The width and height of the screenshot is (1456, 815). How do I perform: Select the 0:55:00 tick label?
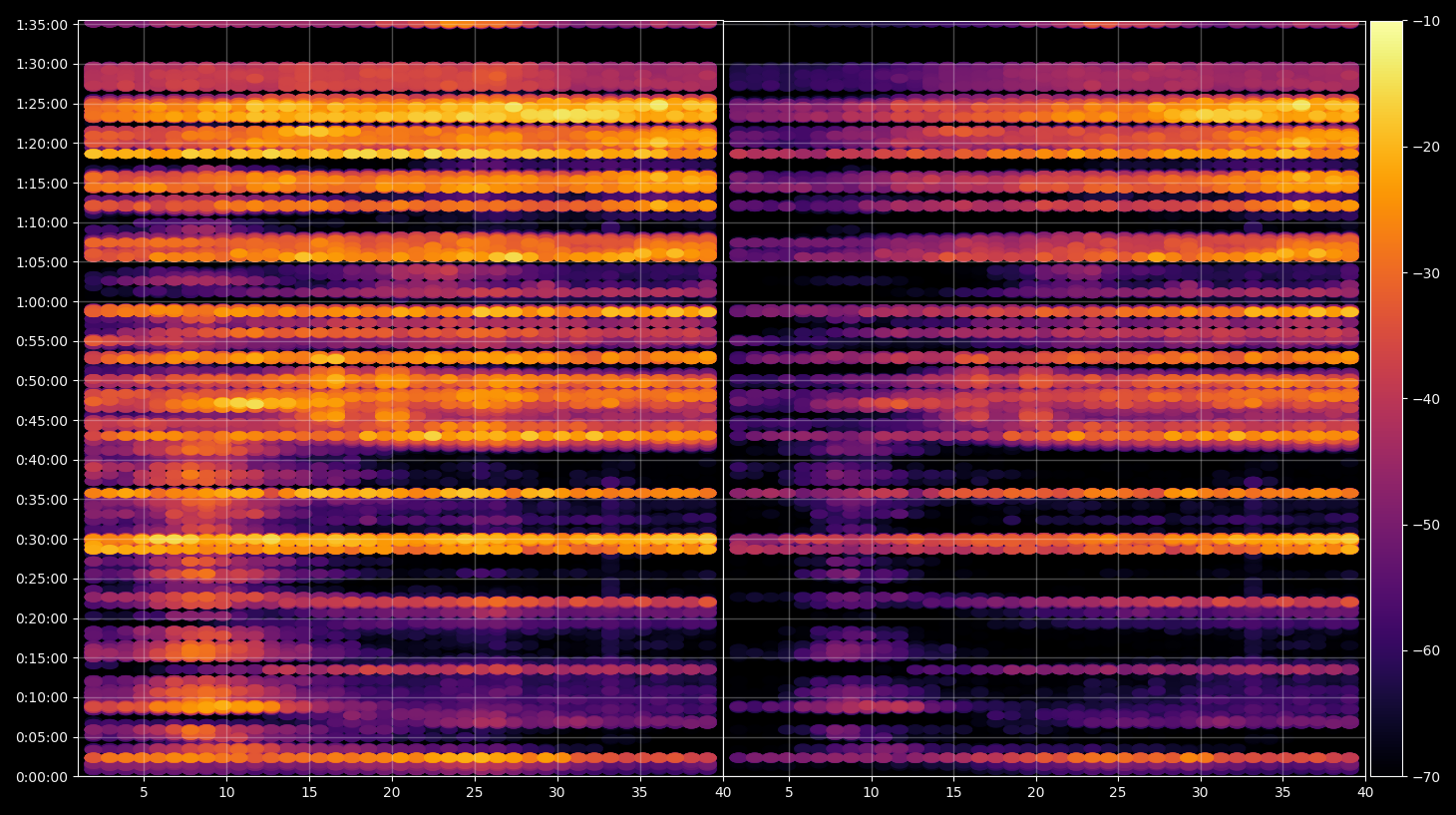[x=42, y=341]
